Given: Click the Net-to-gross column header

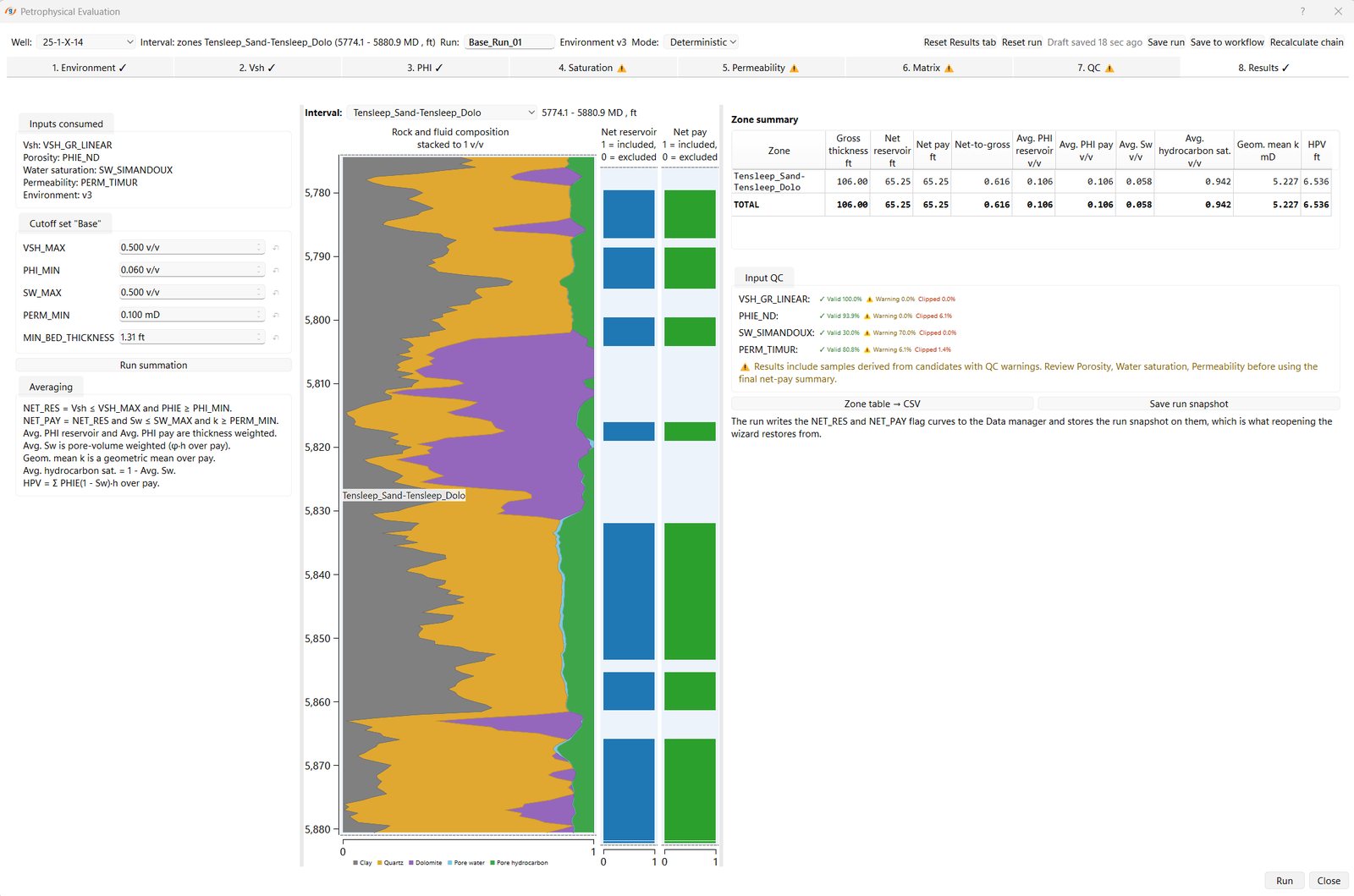Looking at the screenshot, I should 982,151.
